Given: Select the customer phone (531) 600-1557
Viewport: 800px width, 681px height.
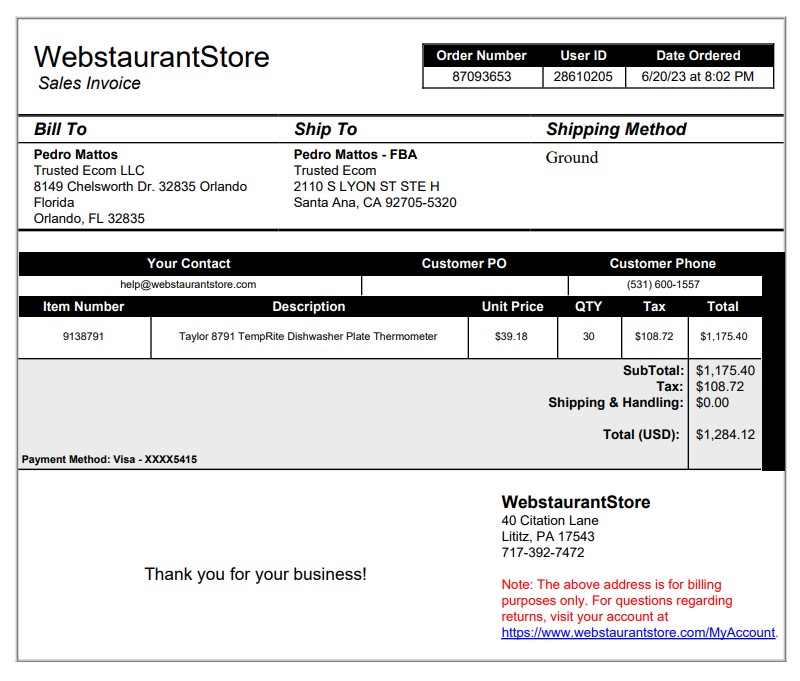Looking at the screenshot, I should pyautogui.click(x=663, y=285).
